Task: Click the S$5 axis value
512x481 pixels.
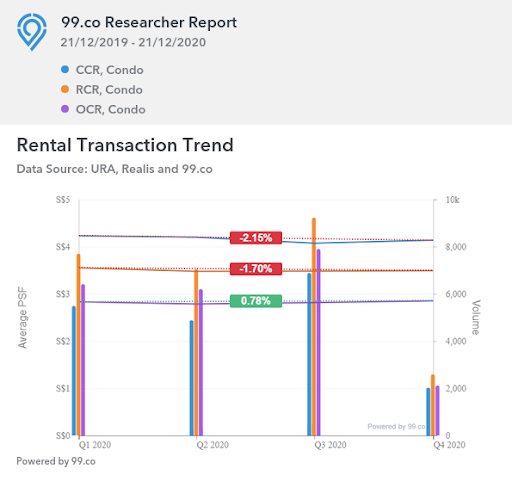Action: [x=63, y=200]
